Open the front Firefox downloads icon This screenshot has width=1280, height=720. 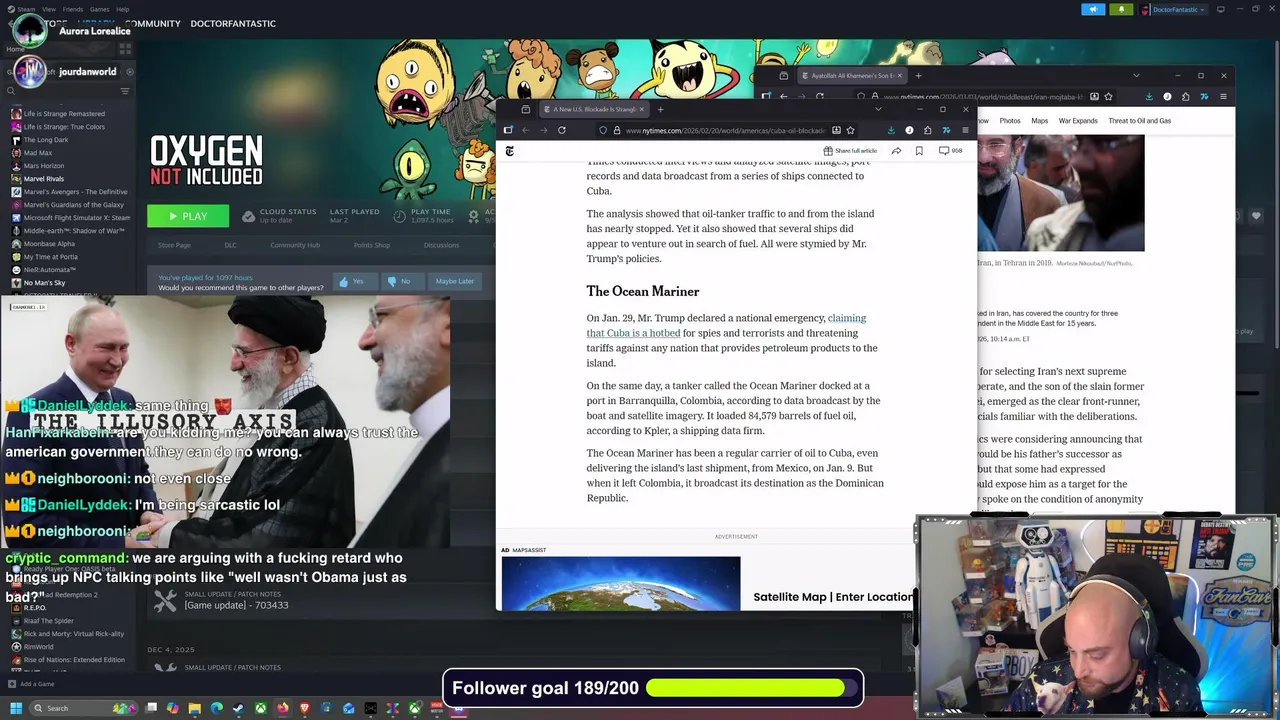[891, 130]
